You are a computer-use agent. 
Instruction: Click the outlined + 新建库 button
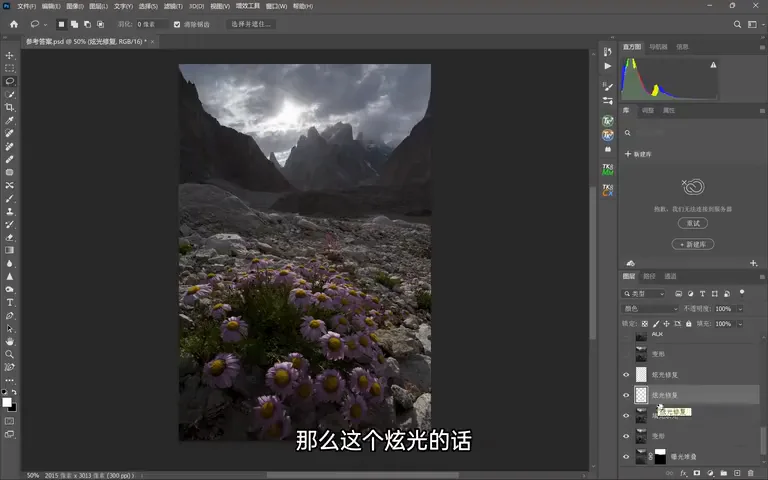(693, 244)
